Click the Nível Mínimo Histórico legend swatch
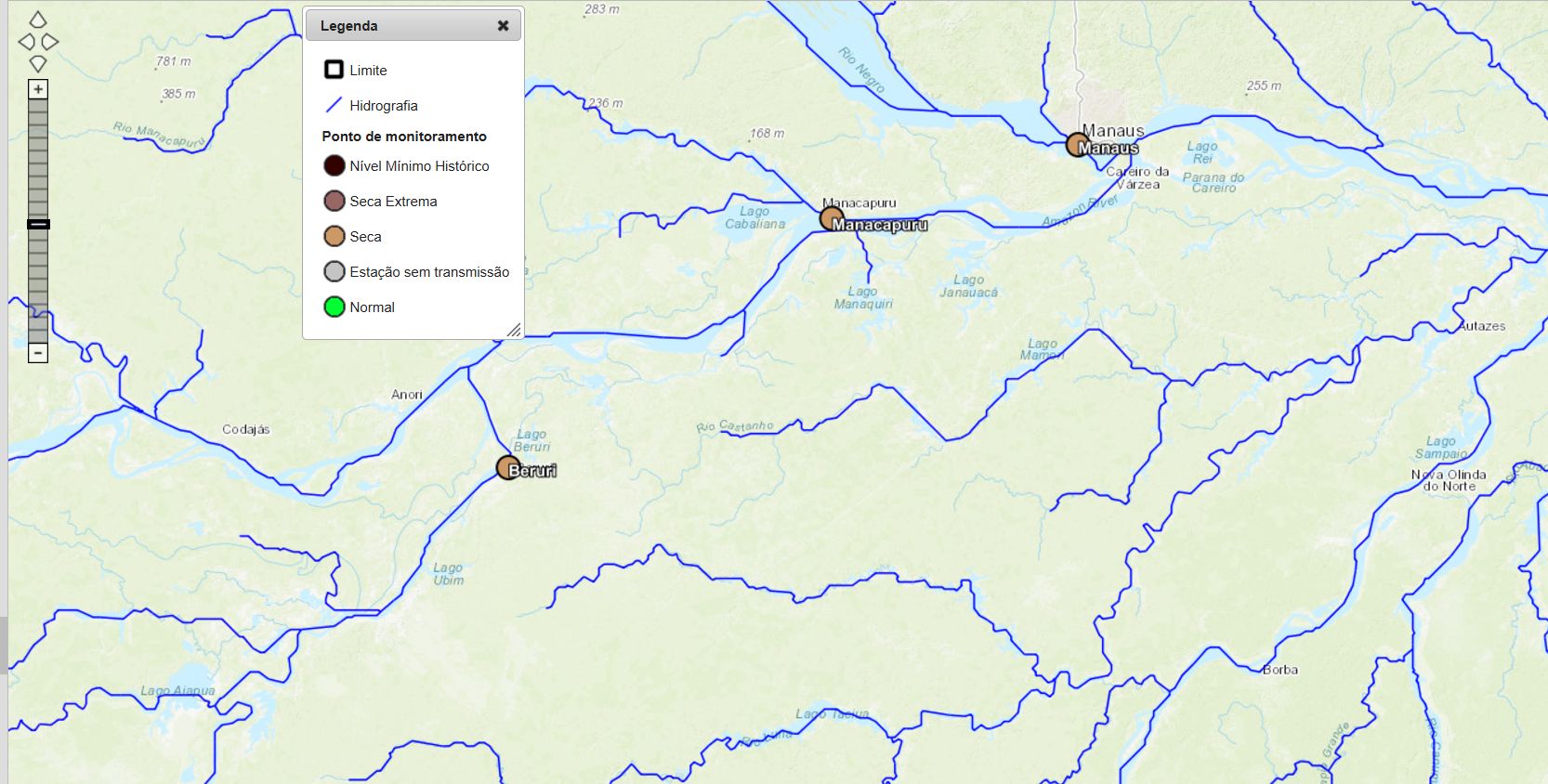The height and width of the screenshot is (784, 1548). (x=335, y=166)
